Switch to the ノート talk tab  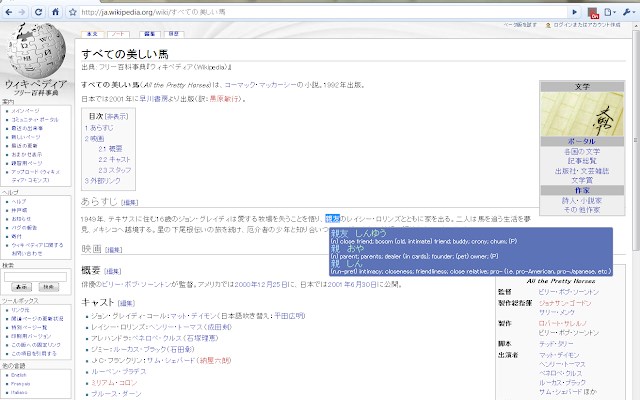118,34
